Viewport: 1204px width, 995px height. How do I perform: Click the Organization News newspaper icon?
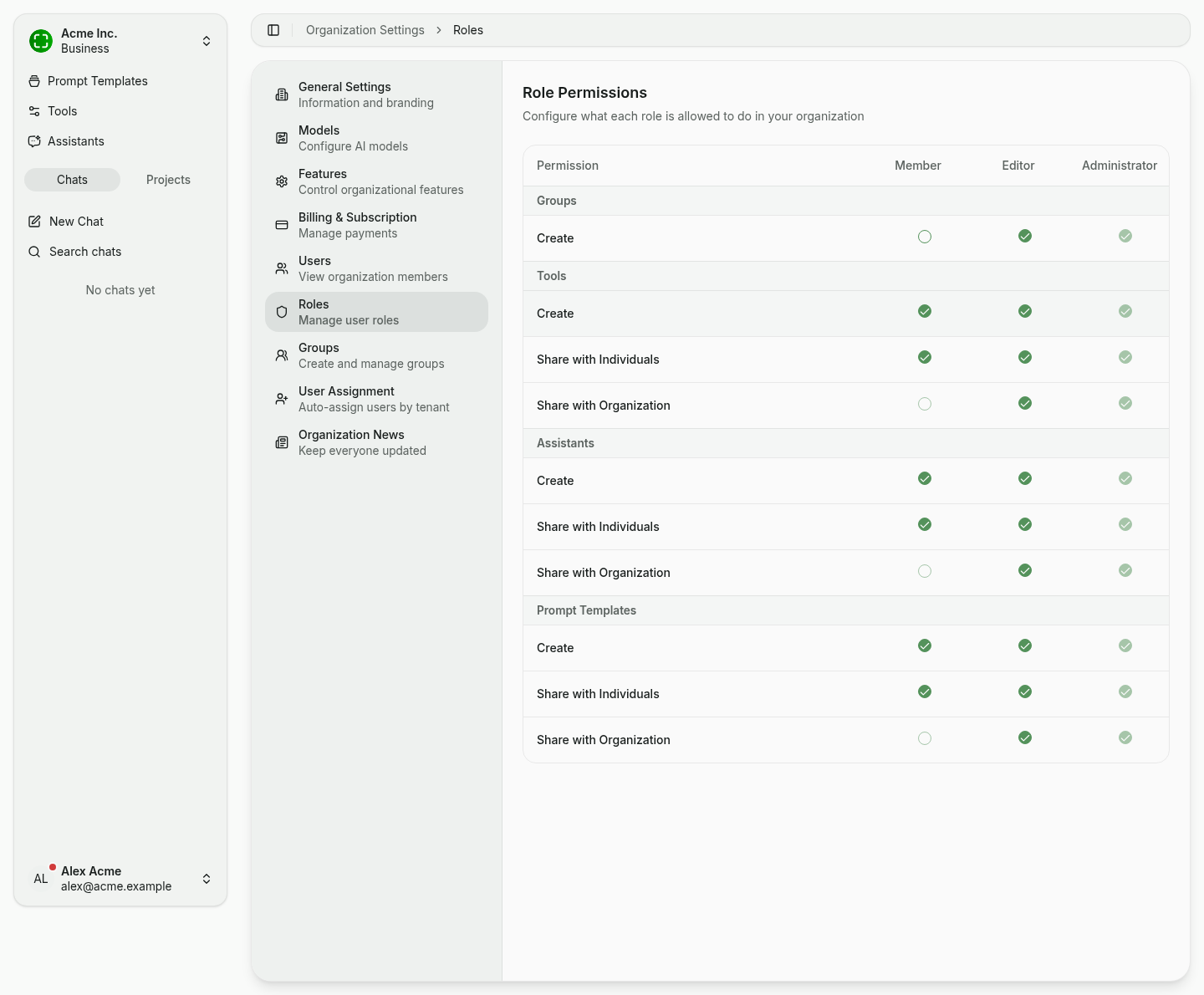pyautogui.click(x=282, y=442)
